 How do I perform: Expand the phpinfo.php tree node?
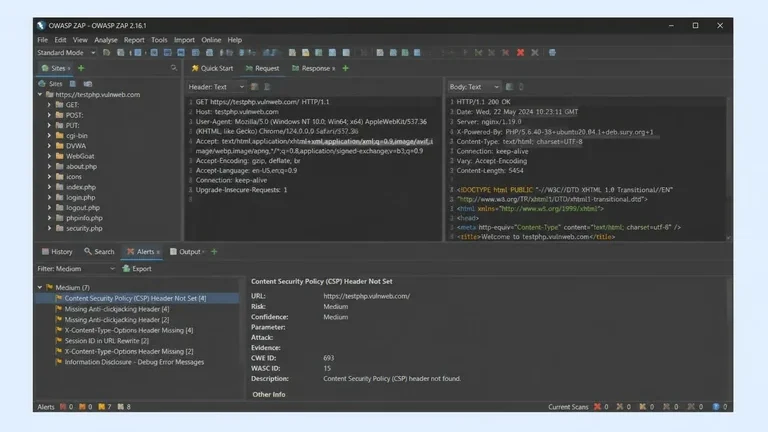coord(49,218)
